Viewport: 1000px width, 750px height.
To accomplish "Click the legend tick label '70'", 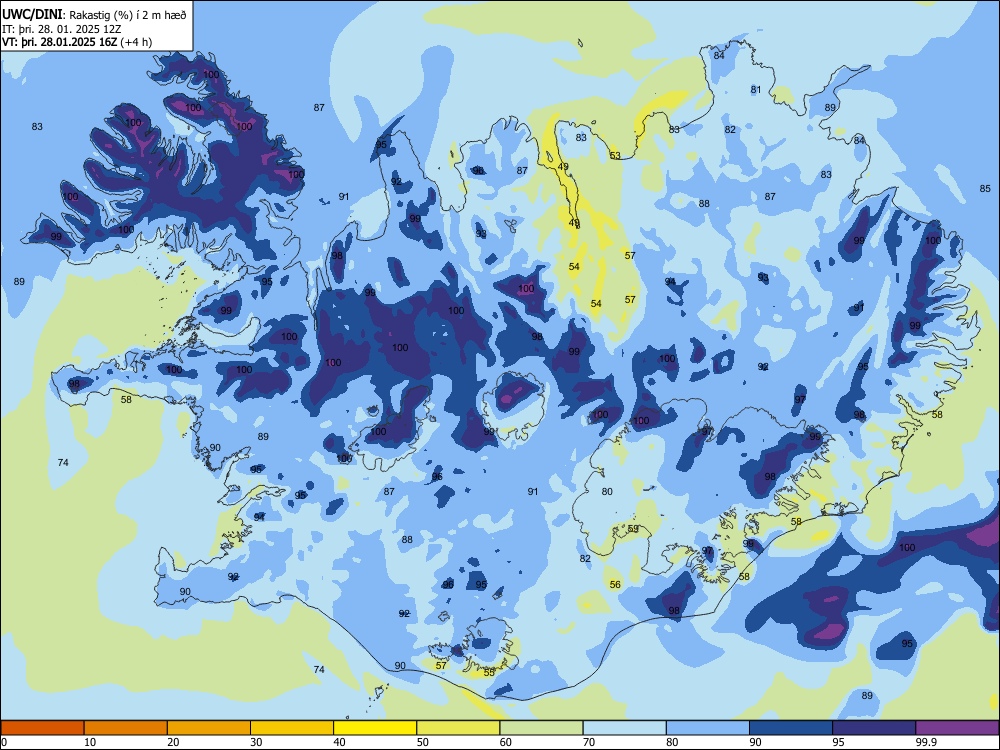I will pyautogui.click(x=589, y=742).
